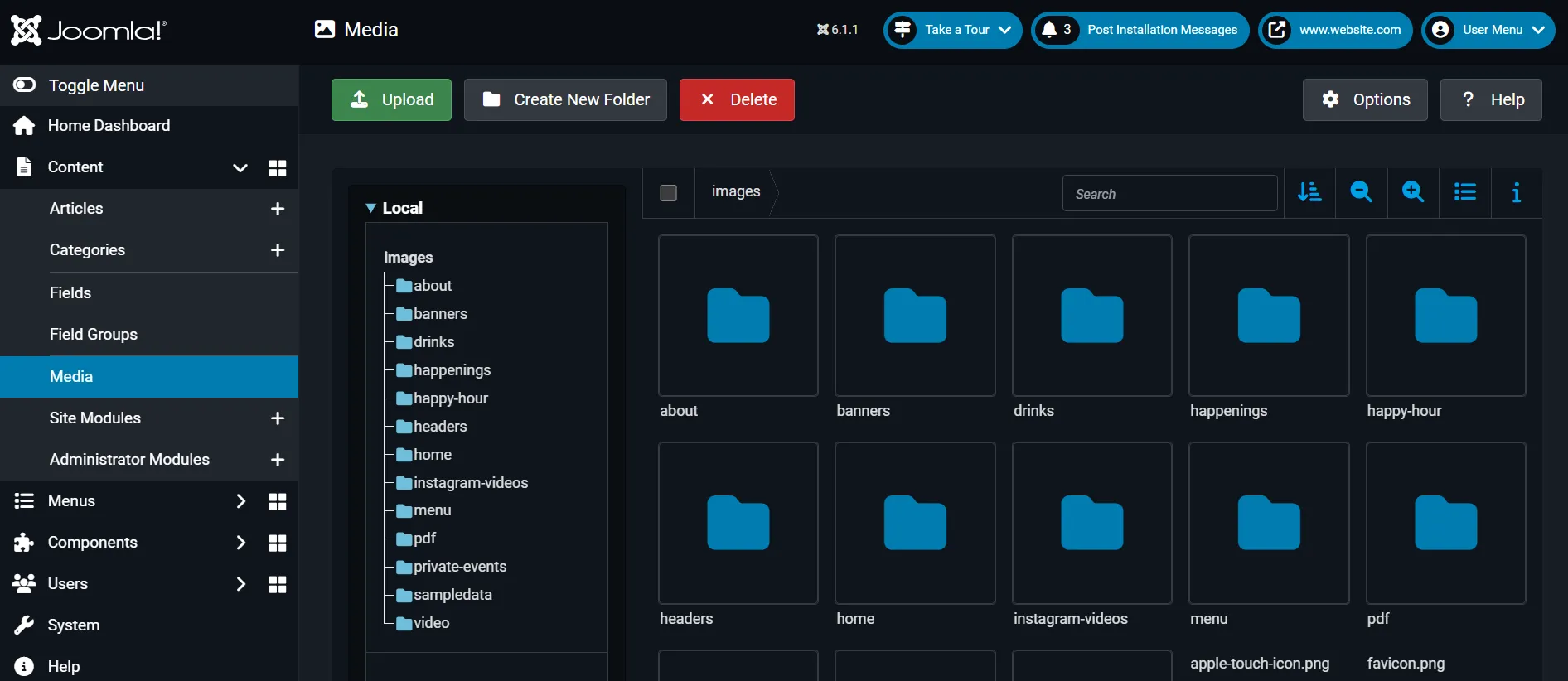The image size is (1568, 681).
Task: Add new site module plus icon
Action: click(x=278, y=418)
